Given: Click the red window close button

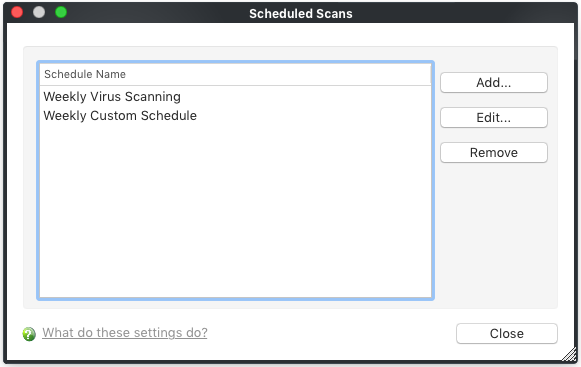Looking at the screenshot, I should [x=17, y=12].
